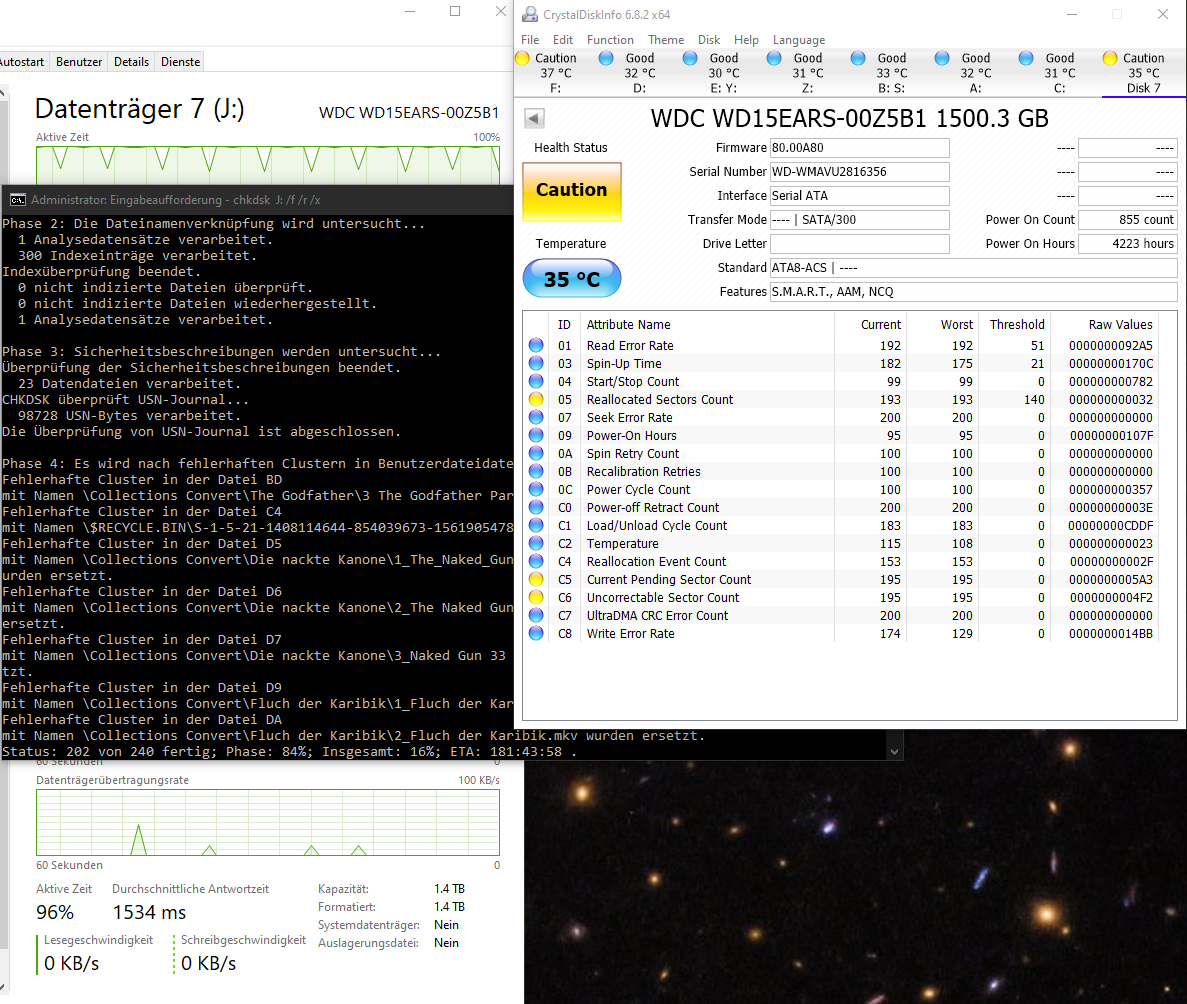The image size is (1187, 1004).
Task: Select the Caution disk F: status orb
Action: 522,58
